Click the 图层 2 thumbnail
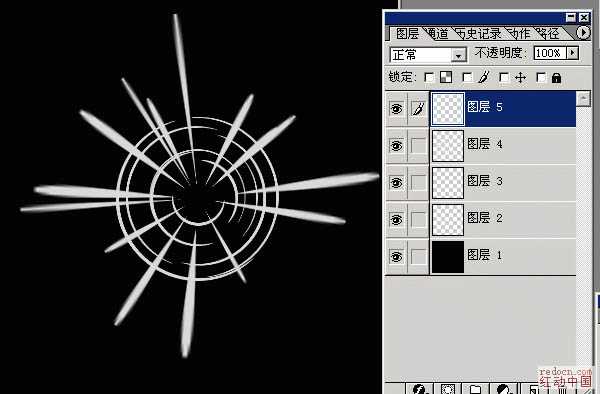Viewport: 600px width, 394px height. (x=448, y=220)
